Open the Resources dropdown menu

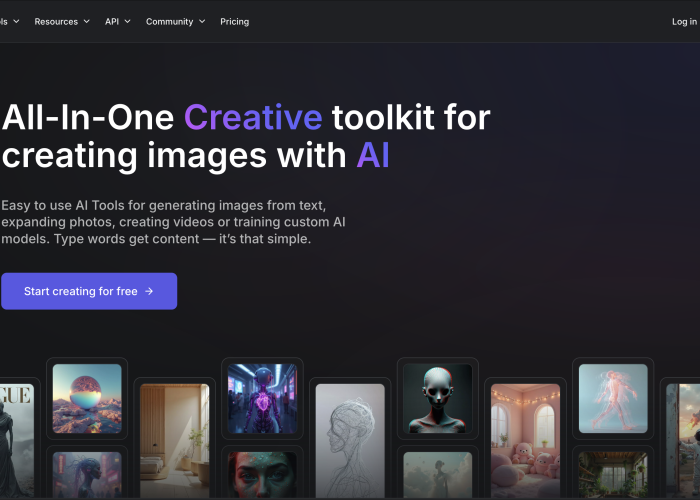[x=62, y=21]
